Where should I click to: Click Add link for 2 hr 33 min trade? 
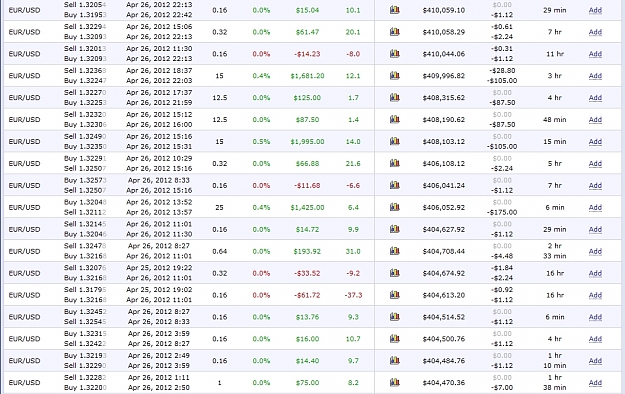[x=595, y=251]
